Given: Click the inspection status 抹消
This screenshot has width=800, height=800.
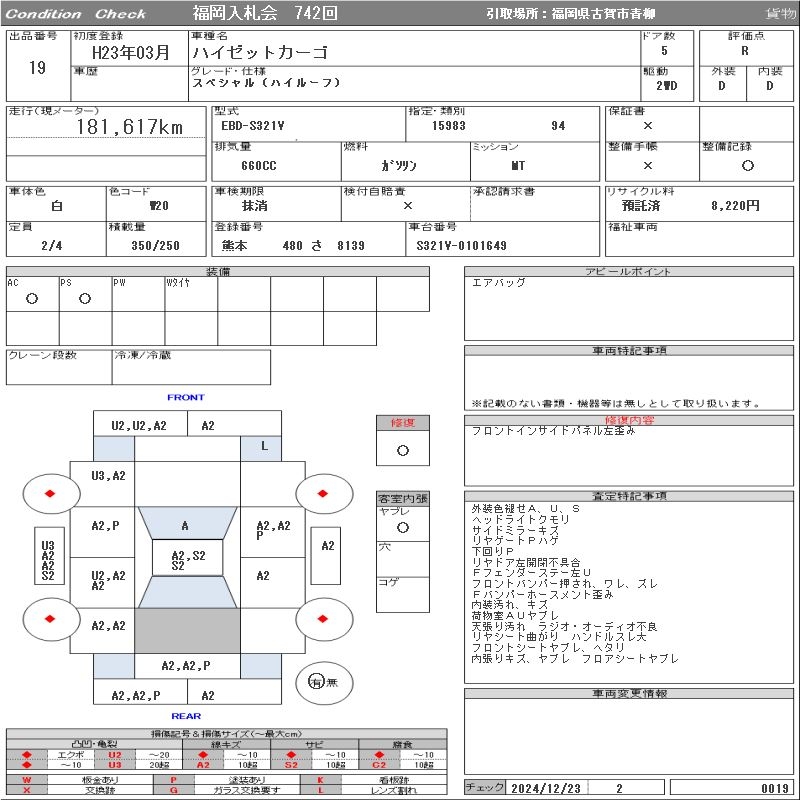Looking at the screenshot, I should [255, 206].
